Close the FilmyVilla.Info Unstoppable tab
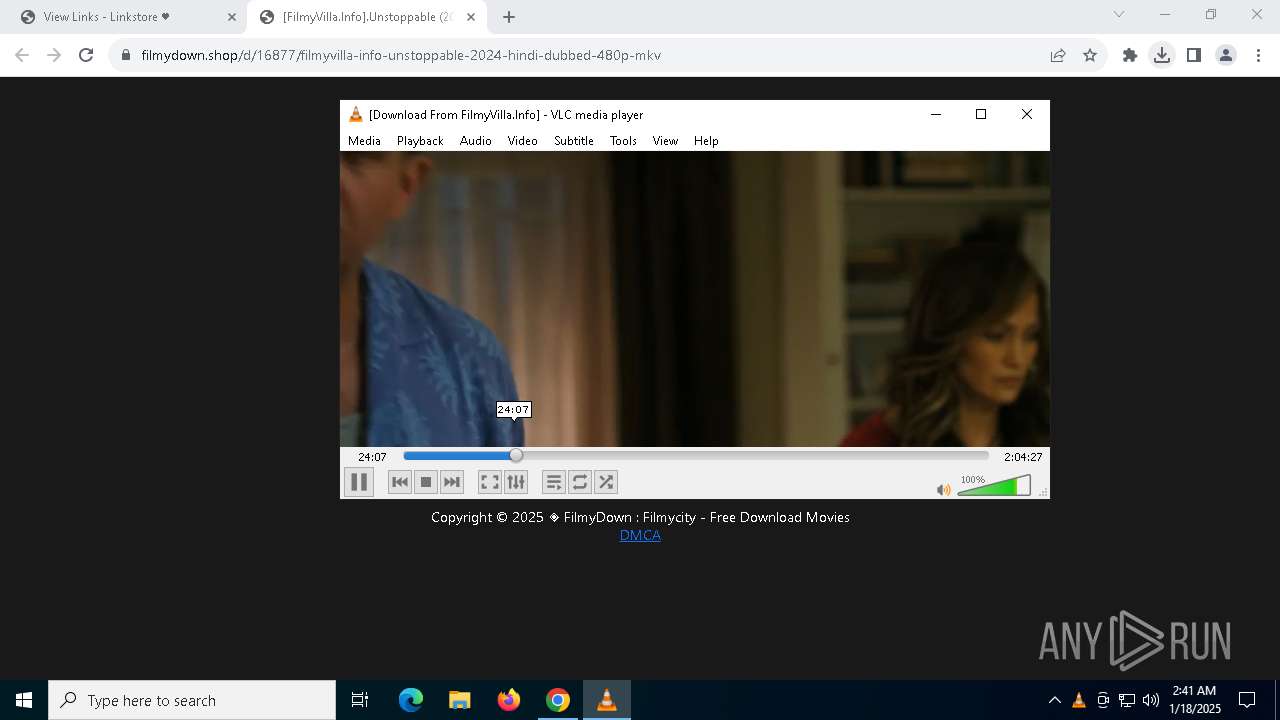 [x=471, y=17]
